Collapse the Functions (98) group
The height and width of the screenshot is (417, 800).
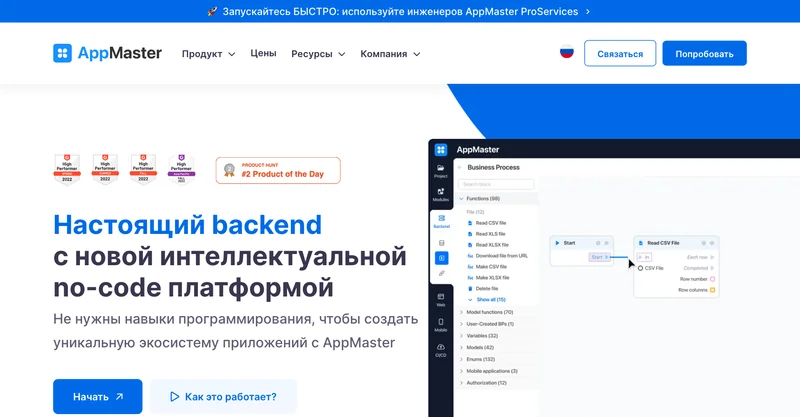point(495,199)
